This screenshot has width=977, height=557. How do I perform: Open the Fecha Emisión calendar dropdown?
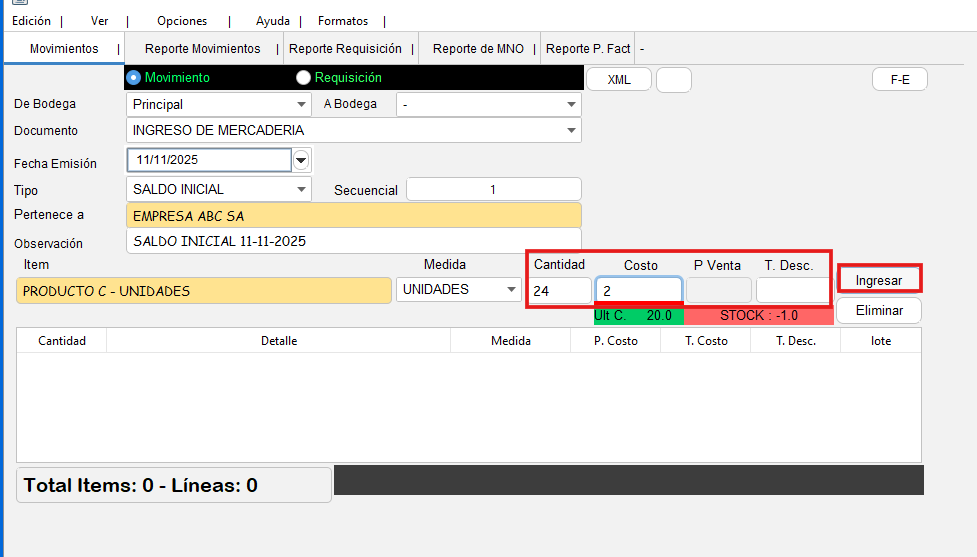click(x=301, y=160)
